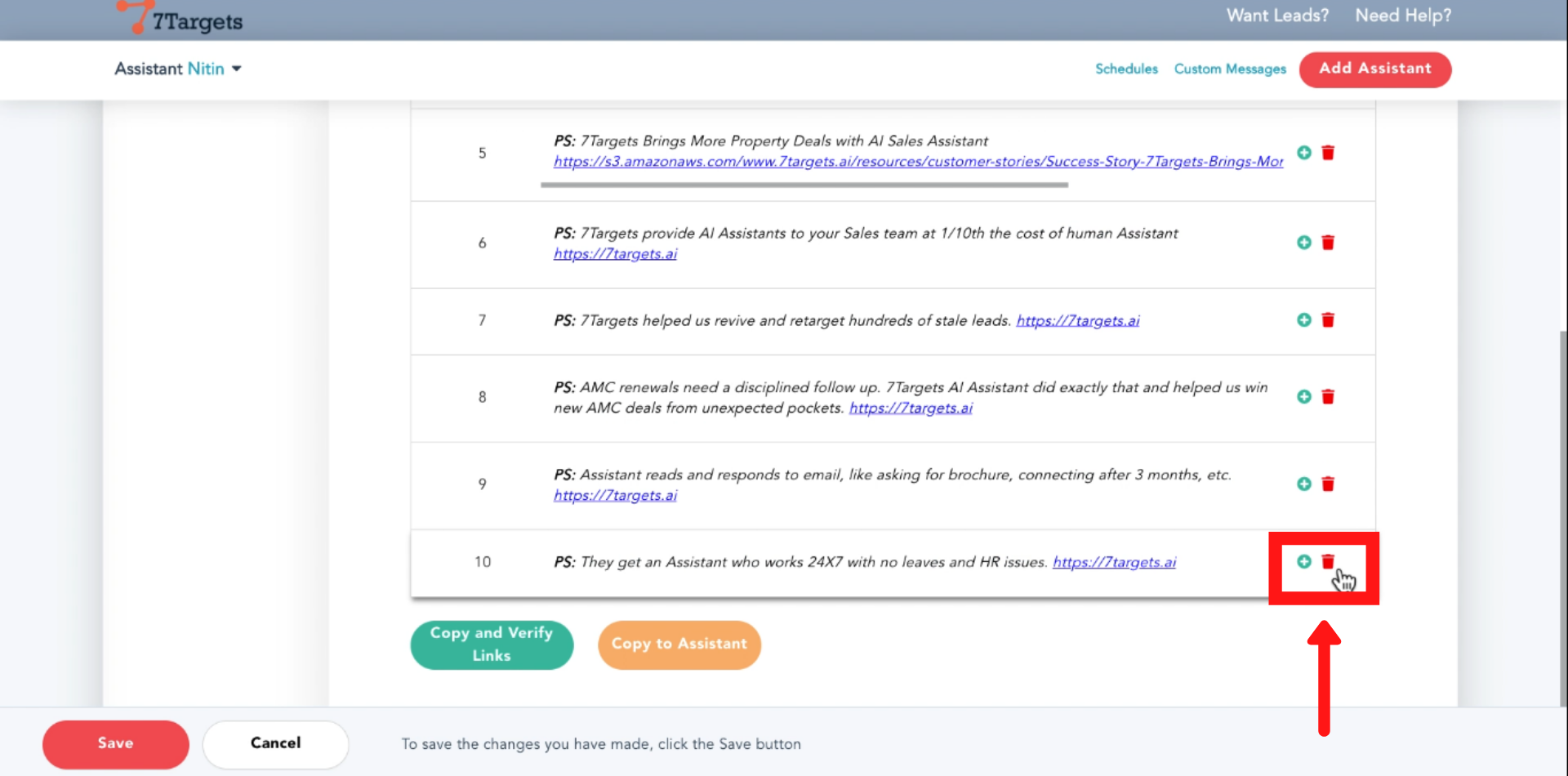Viewport: 1568px width, 776px height.
Task: Delete PS message number 5
Action: coord(1328,153)
